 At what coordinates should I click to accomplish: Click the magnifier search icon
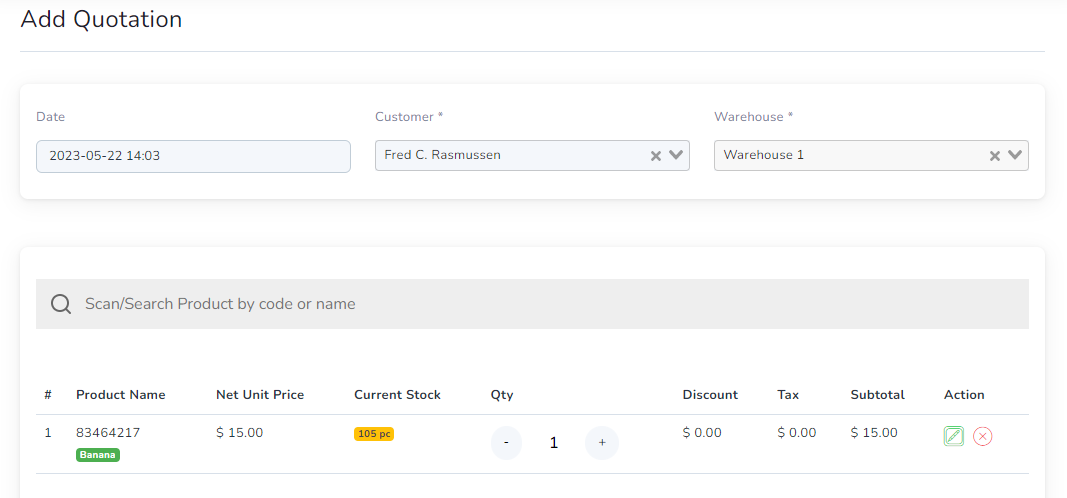(x=61, y=303)
